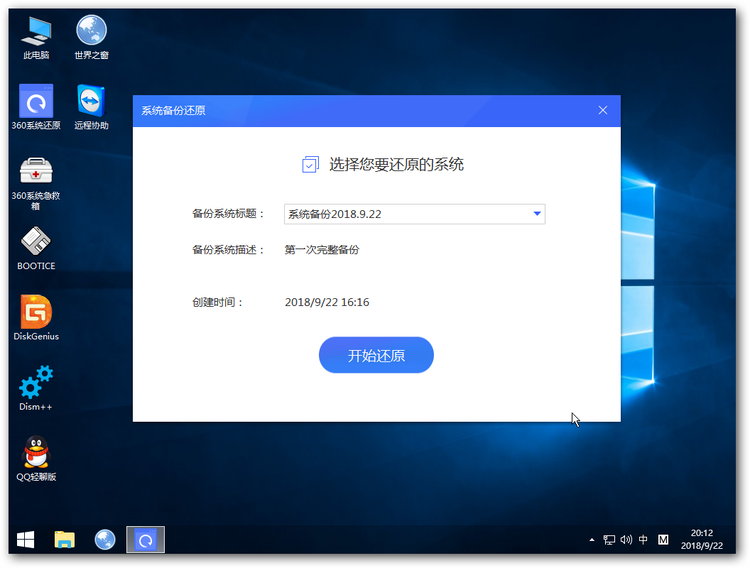Switch the 中 input language indicator
Viewport: 750px width, 568px height.
(x=643, y=540)
